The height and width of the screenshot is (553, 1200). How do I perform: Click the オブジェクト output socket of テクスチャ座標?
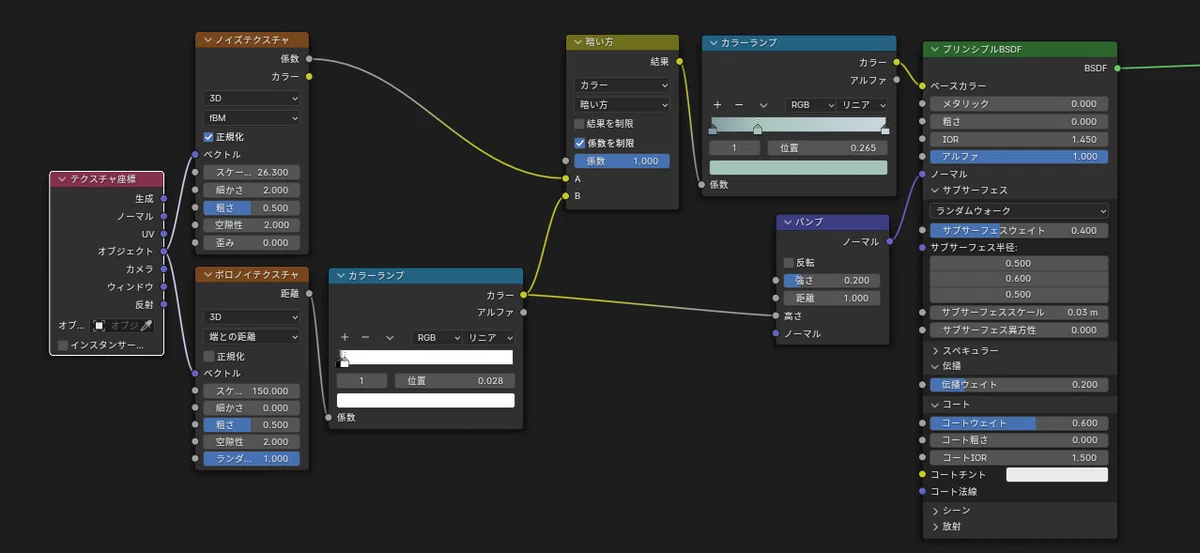point(164,251)
